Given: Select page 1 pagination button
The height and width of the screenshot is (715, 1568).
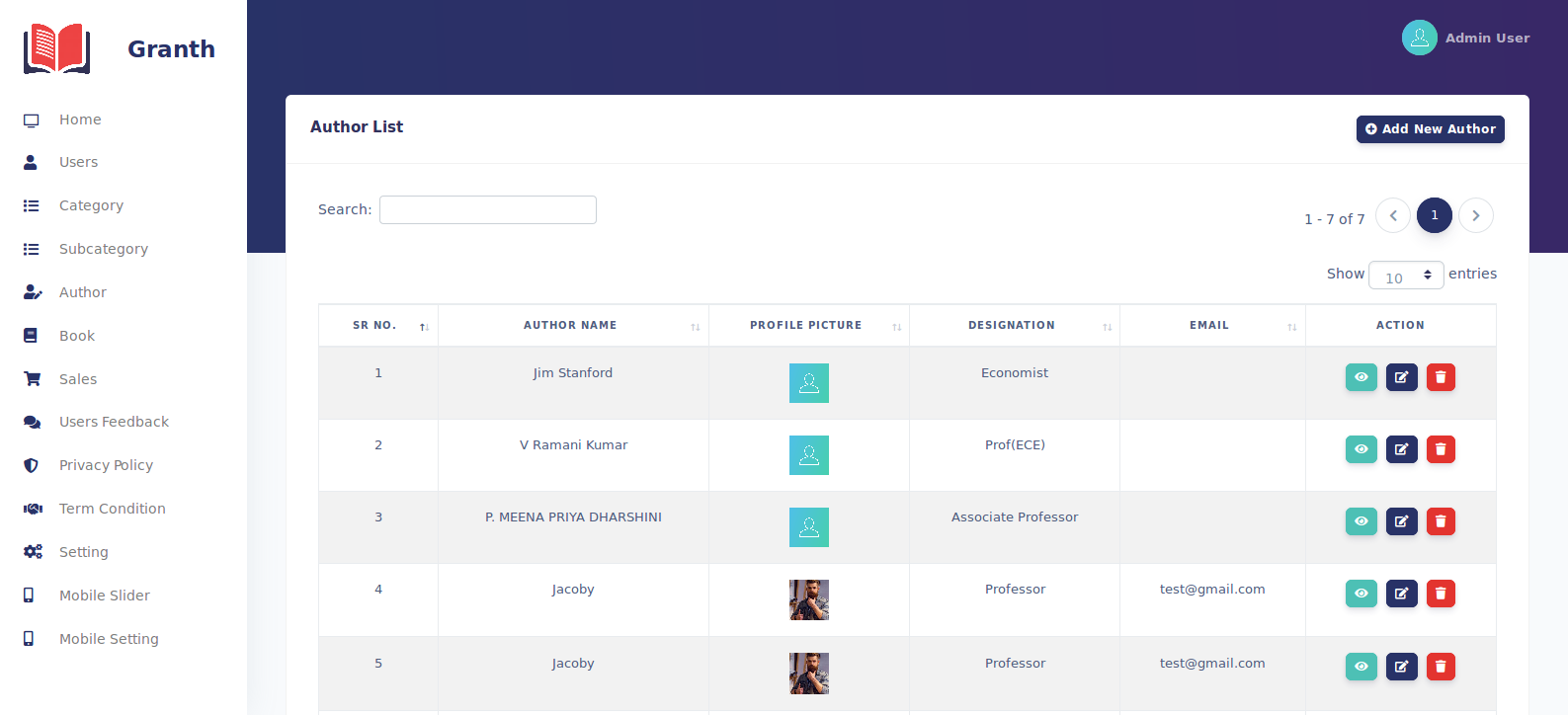Looking at the screenshot, I should 1434,215.
